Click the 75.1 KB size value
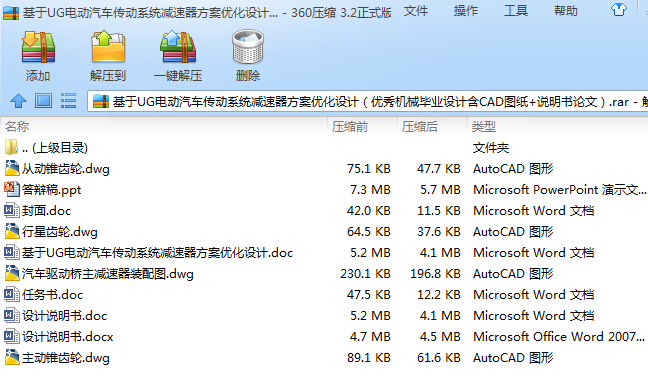The height and width of the screenshot is (383, 648). pos(369,169)
